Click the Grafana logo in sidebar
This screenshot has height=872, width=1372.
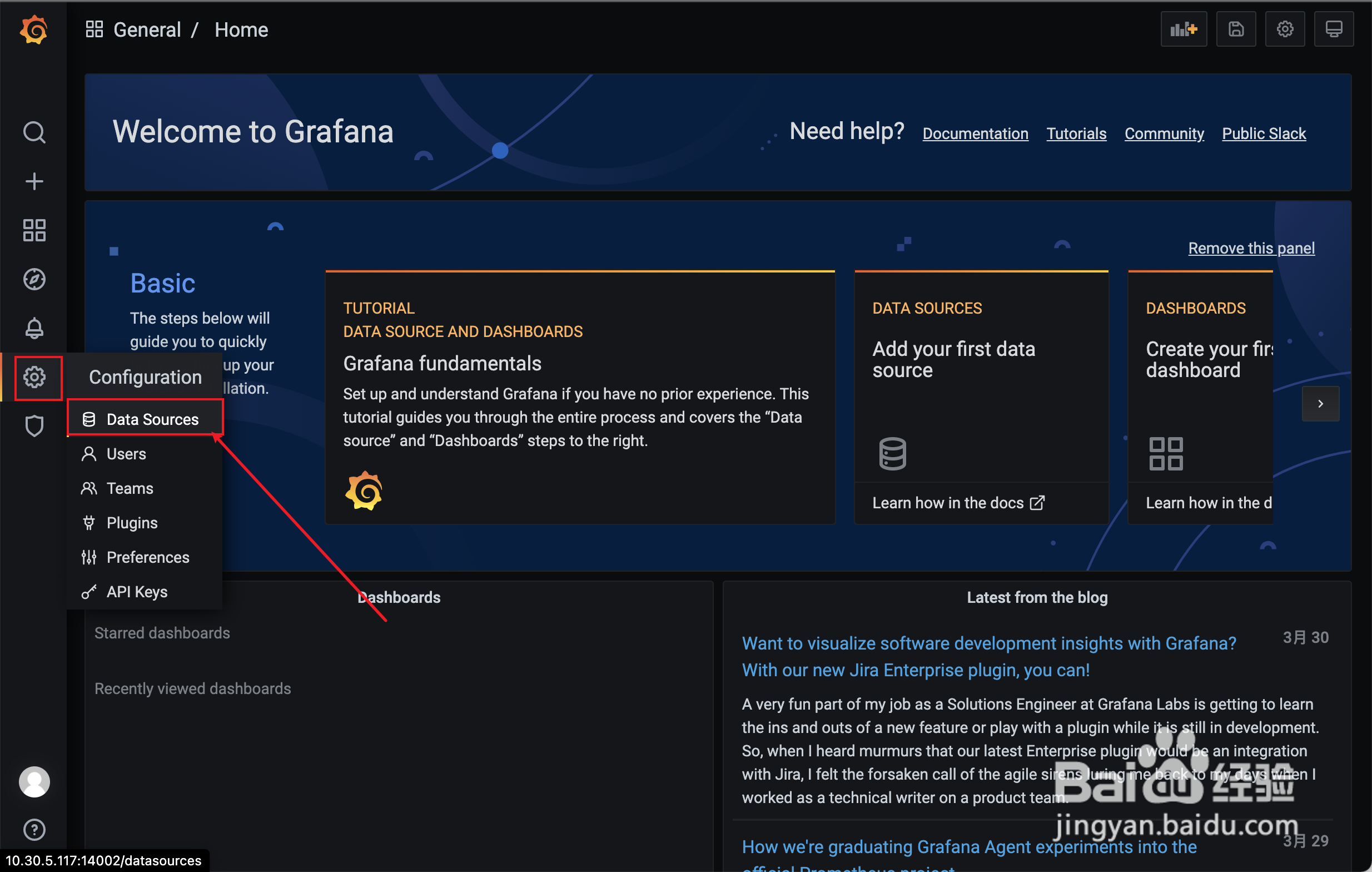[x=34, y=29]
